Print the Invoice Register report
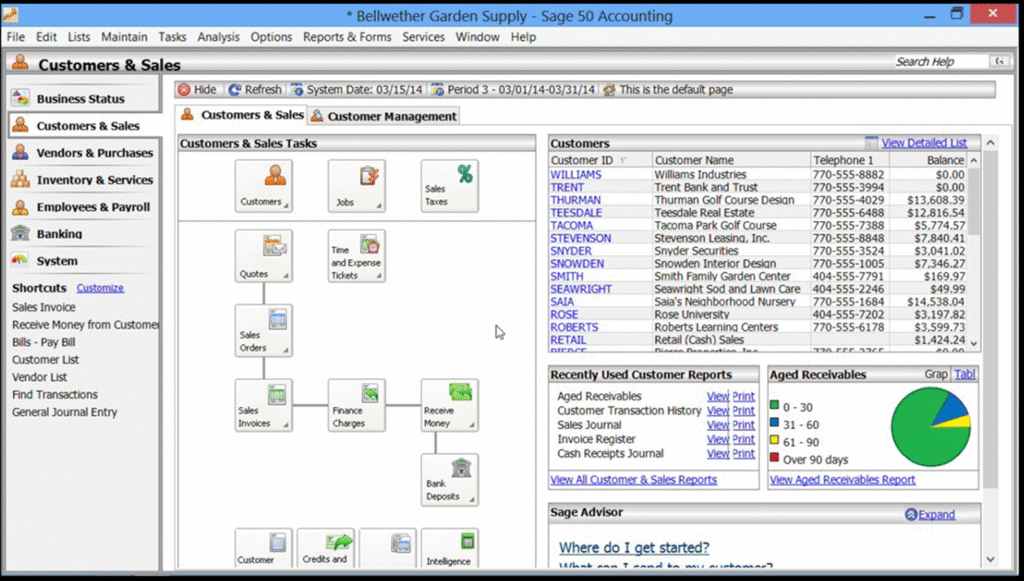 (743, 439)
